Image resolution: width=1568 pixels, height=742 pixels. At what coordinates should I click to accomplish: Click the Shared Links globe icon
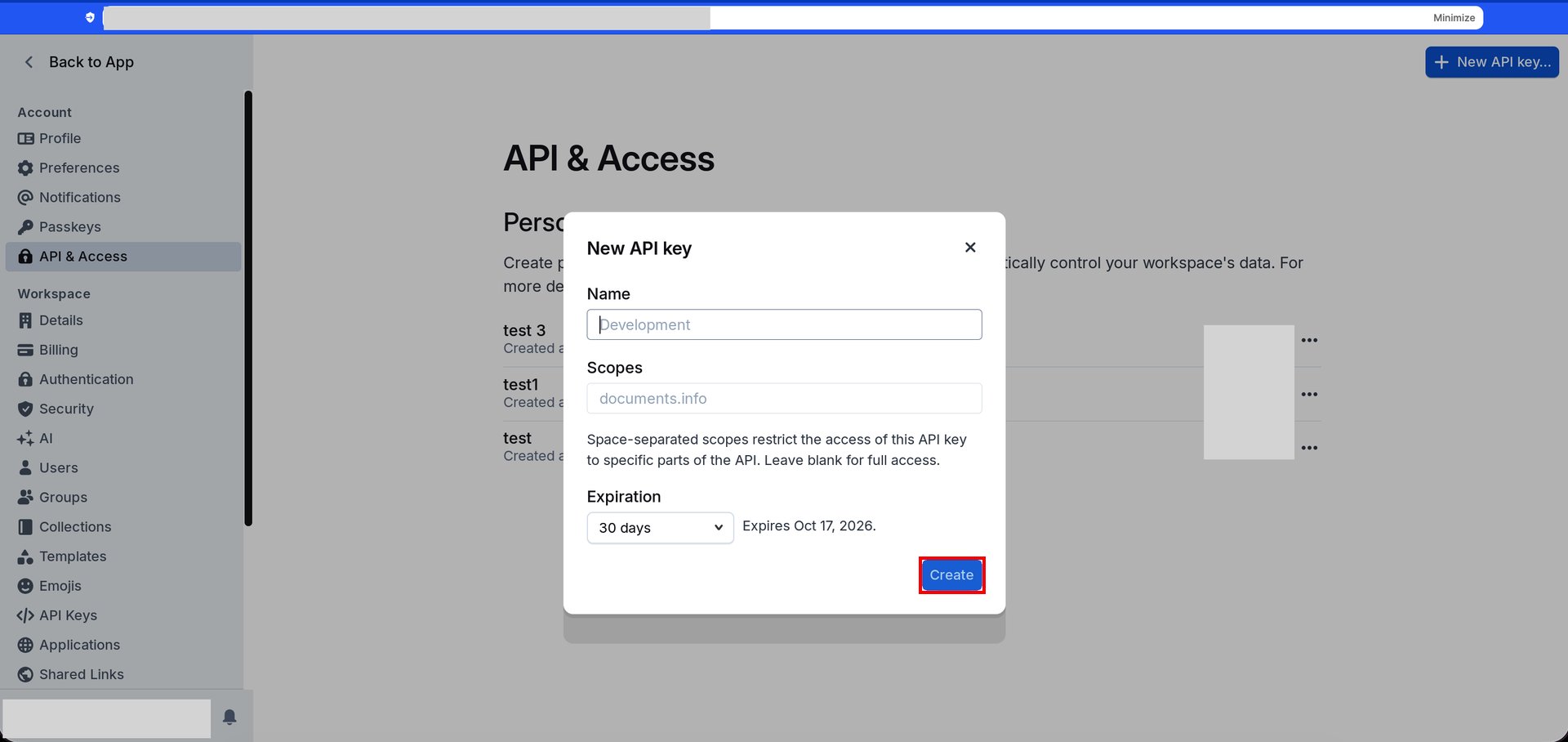coord(25,674)
